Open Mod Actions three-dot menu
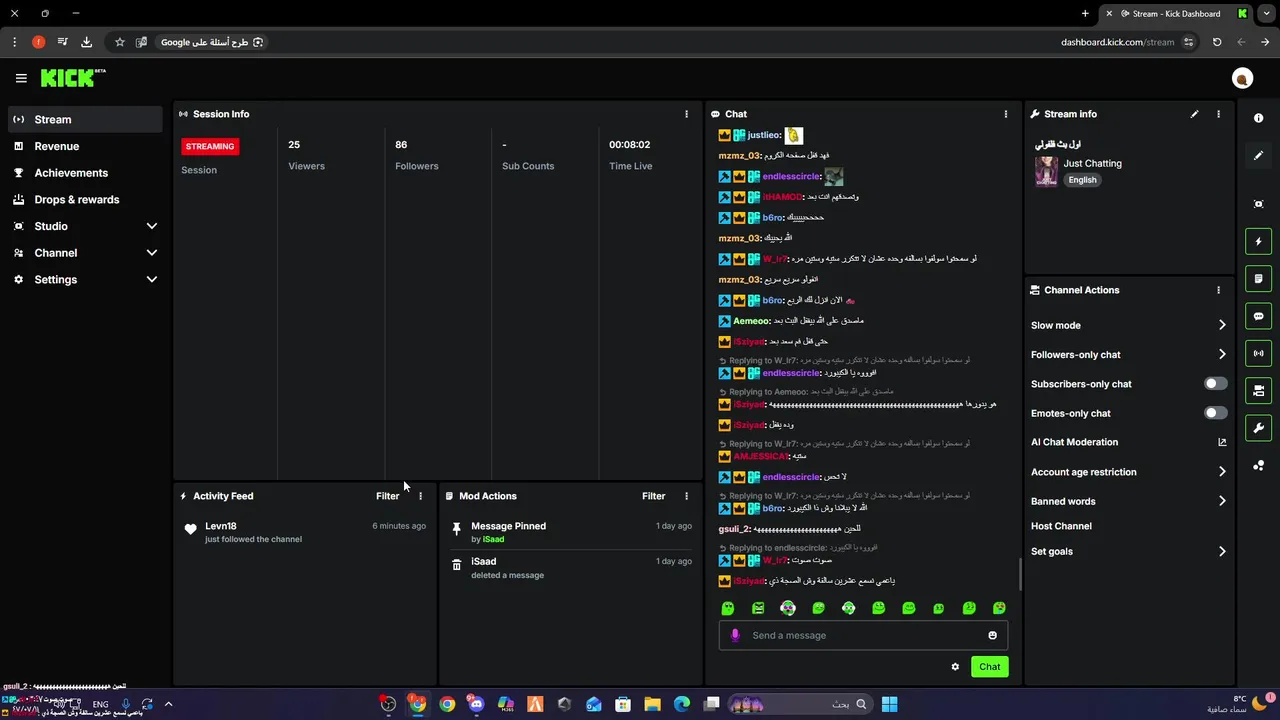This screenshot has width=1280, height=720. tap(686, 496)
